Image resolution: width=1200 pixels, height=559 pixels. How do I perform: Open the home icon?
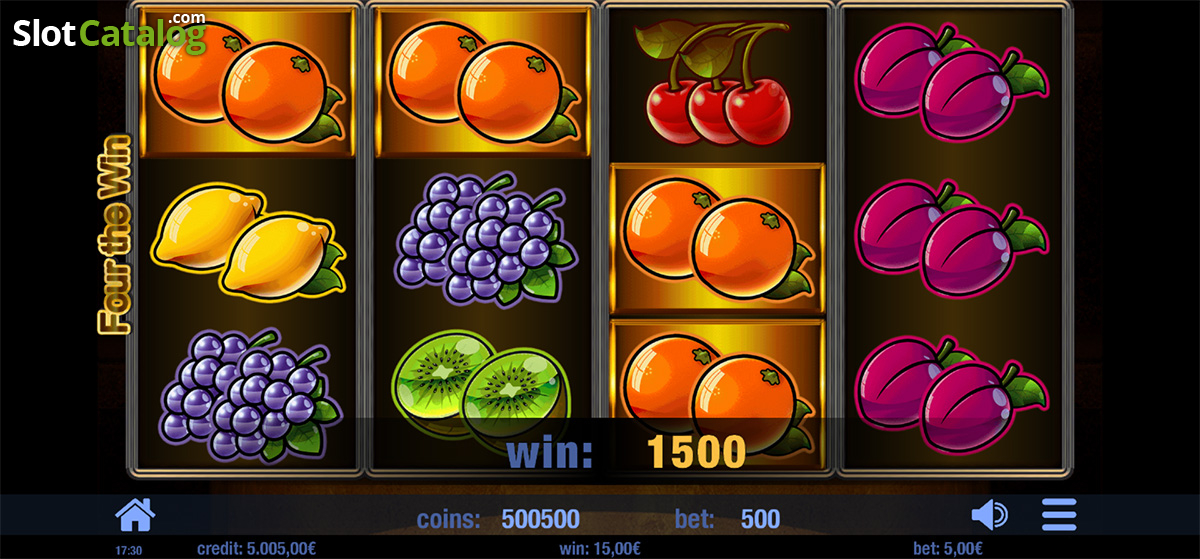point(136,515)
